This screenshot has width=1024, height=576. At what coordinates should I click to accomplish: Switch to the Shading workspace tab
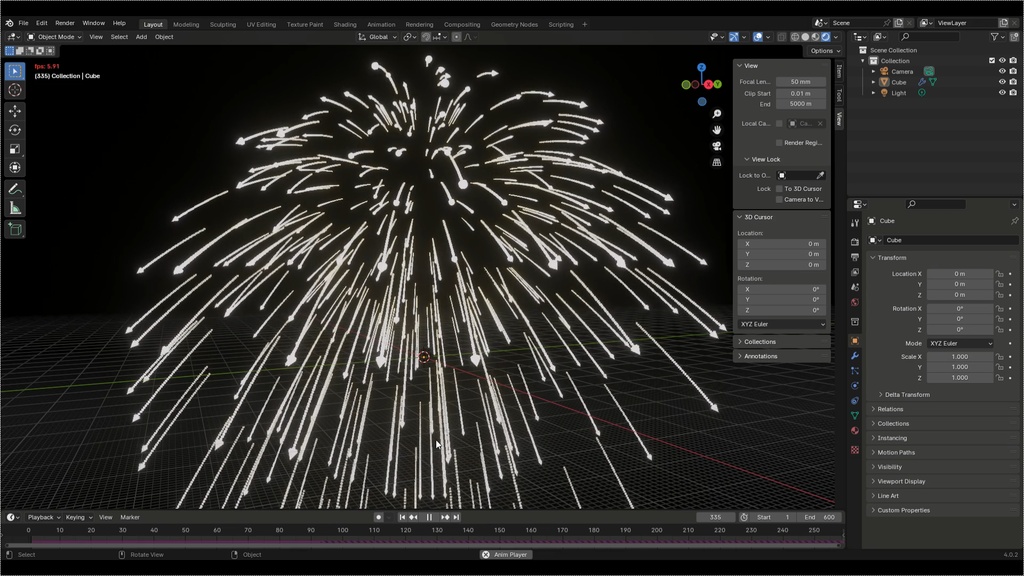(345, 24)
